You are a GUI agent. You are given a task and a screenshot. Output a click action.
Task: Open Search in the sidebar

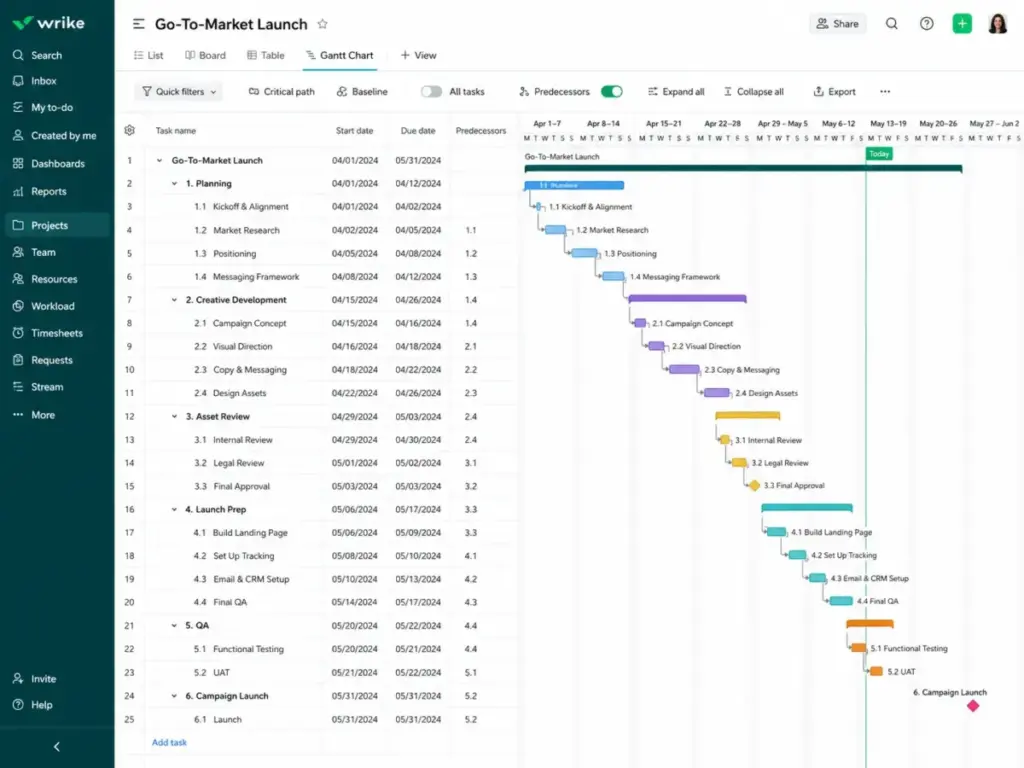(x=38, y=56)
